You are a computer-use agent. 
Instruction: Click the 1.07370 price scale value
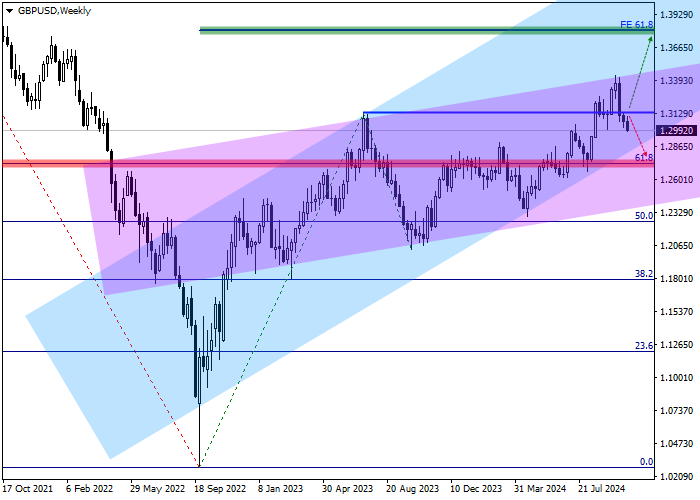[677, 411]
